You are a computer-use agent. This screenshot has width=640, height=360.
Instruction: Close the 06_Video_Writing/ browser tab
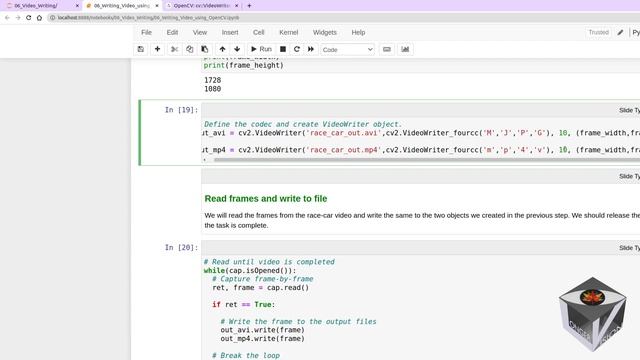click(x=77, y=6)
